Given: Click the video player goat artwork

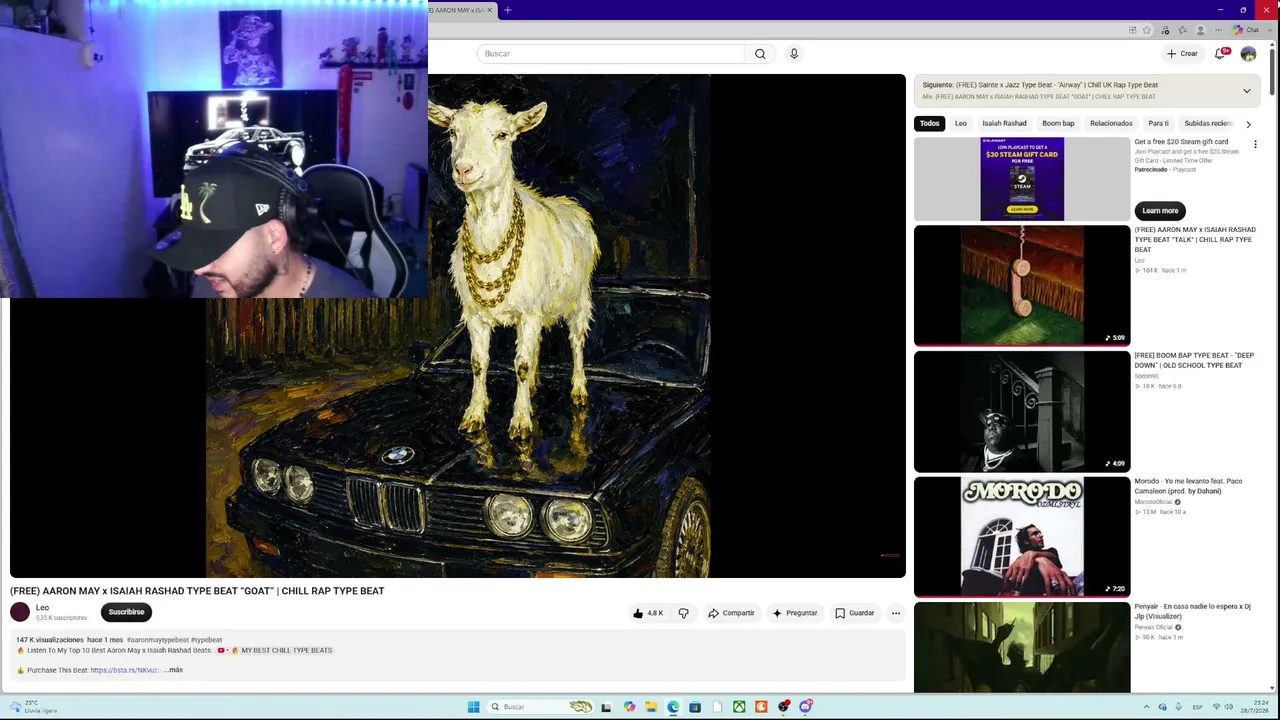Looking at the screenshot, I should [x=458, y=326].
